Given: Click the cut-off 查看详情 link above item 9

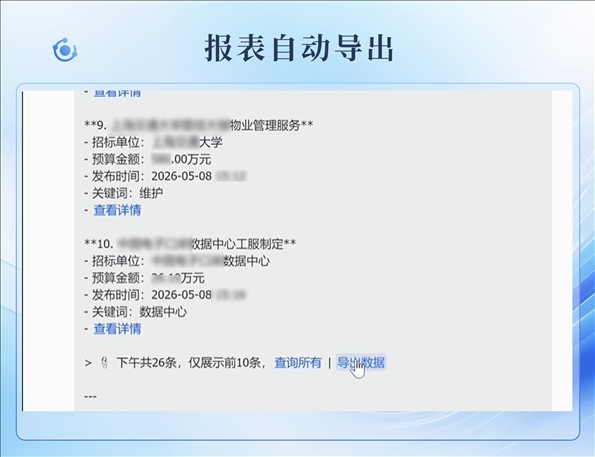Looking at the screenshot, I should pos(117,93).
